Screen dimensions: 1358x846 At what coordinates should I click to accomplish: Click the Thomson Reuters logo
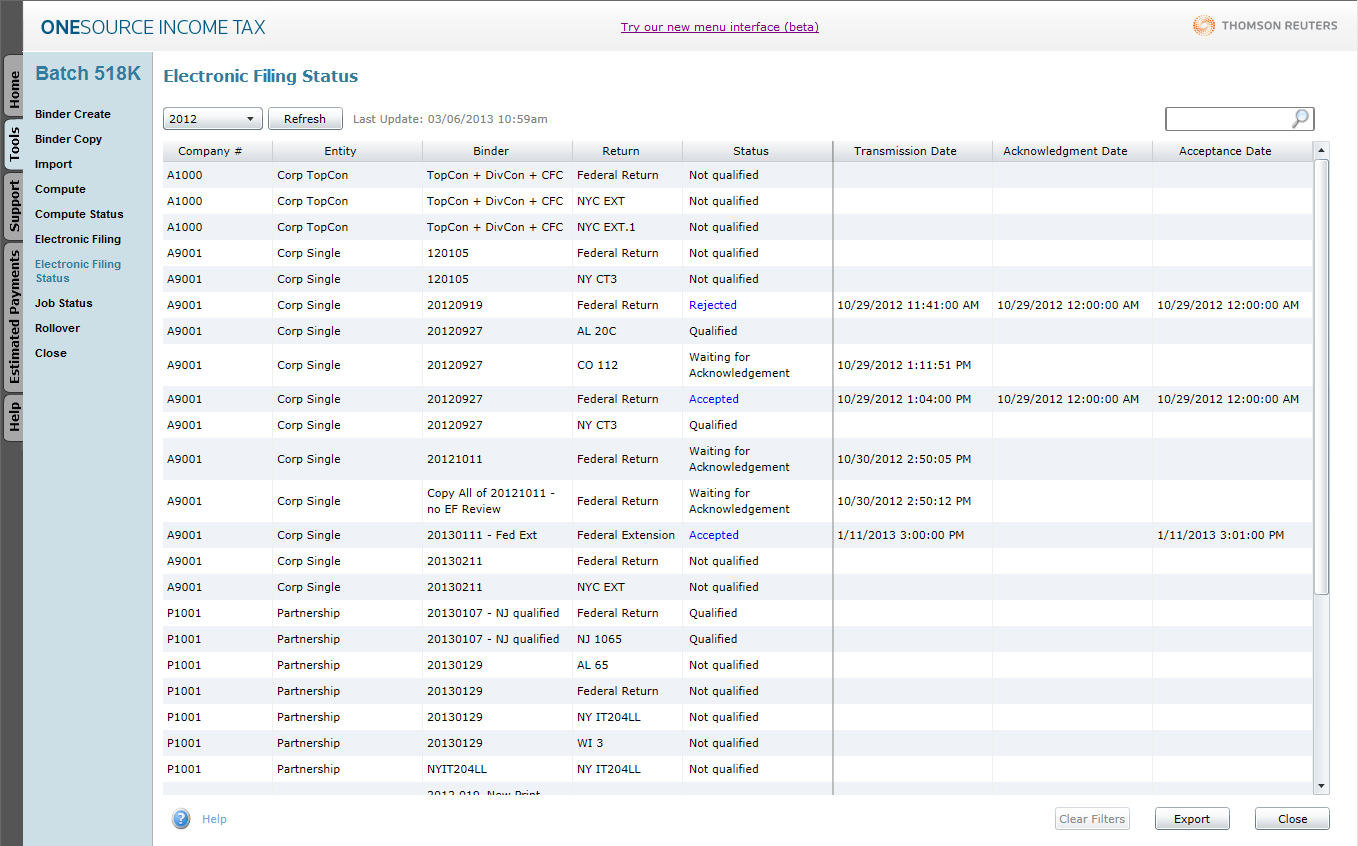[x=1265, y=26]
